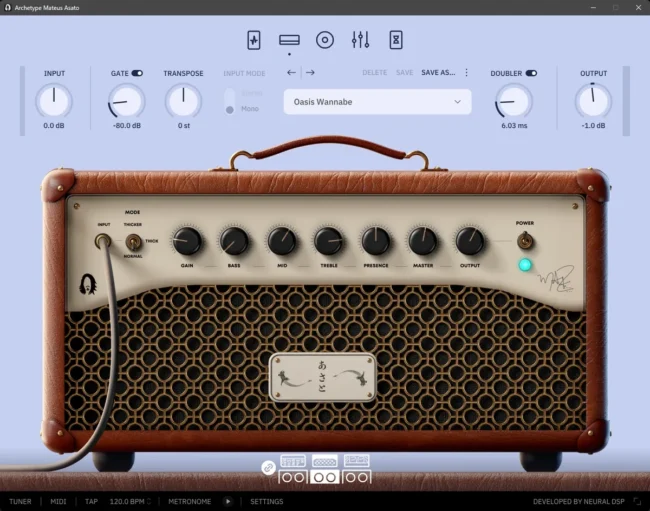Click the top Output level knob

[x=593, y=101]
